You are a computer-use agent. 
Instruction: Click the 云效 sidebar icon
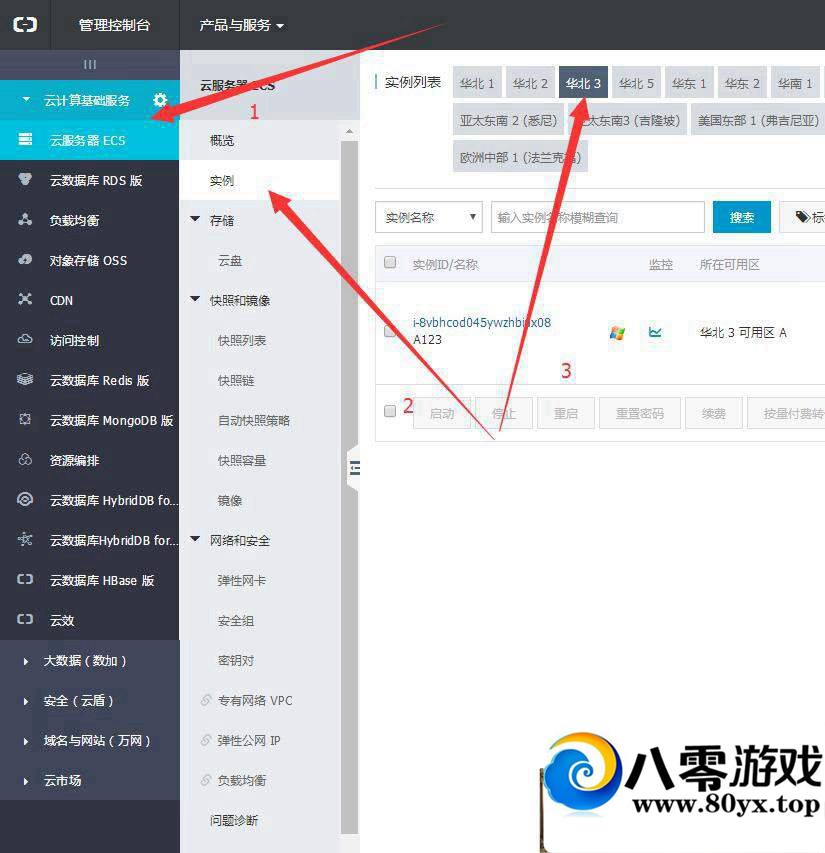[x=25, y=619]
